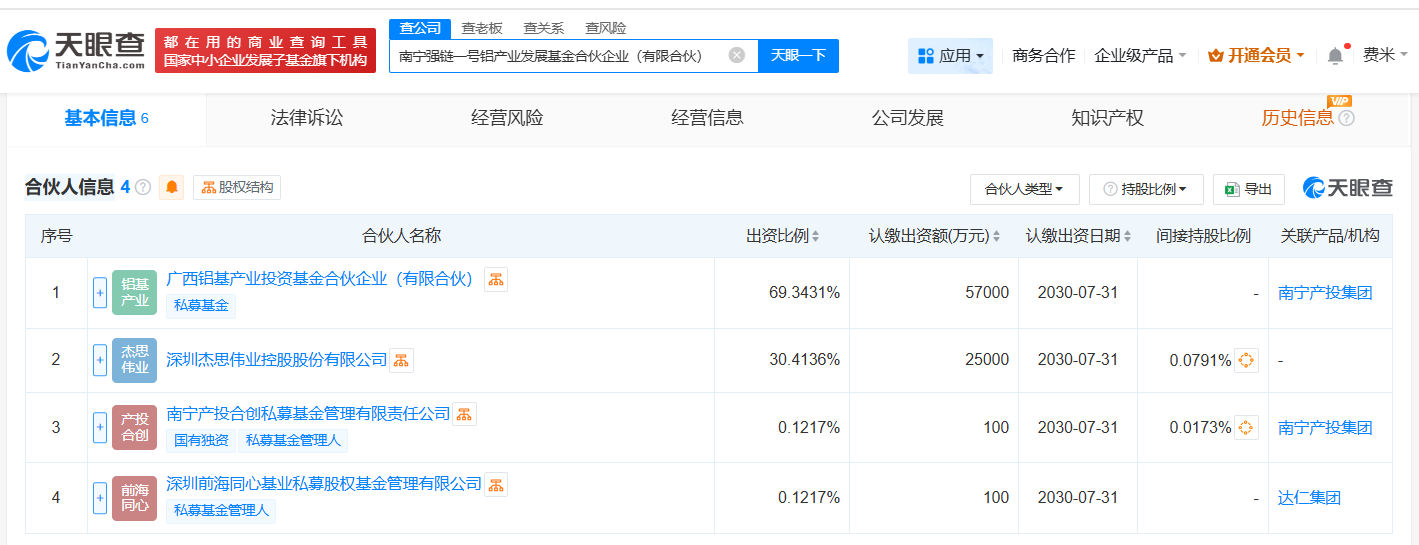1419x545 pixels.
Task: Expand row 1 with the plus toggle
Action: pyautogui.click(x=99, y=293)
